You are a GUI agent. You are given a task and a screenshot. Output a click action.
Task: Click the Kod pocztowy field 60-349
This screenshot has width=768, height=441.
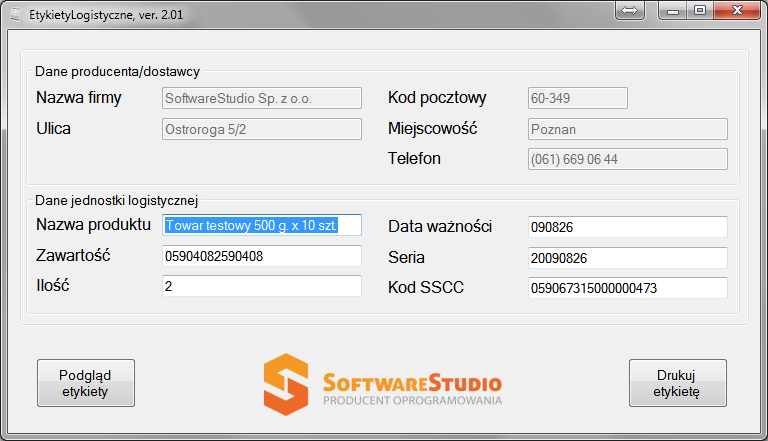[x=577, y=98]
